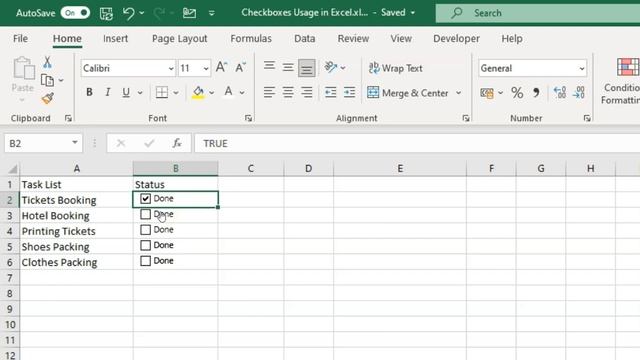The width and height of the screenshot is (640, 360).
Task: Decrease decimal places
Action: coord(579,93)
